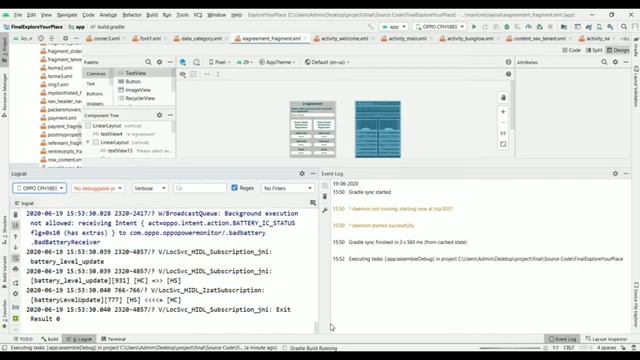Click the Debug app bug icon in toolbar
Image resolution: width=640 pixels, height=360 pixels.
coord(507,27)
